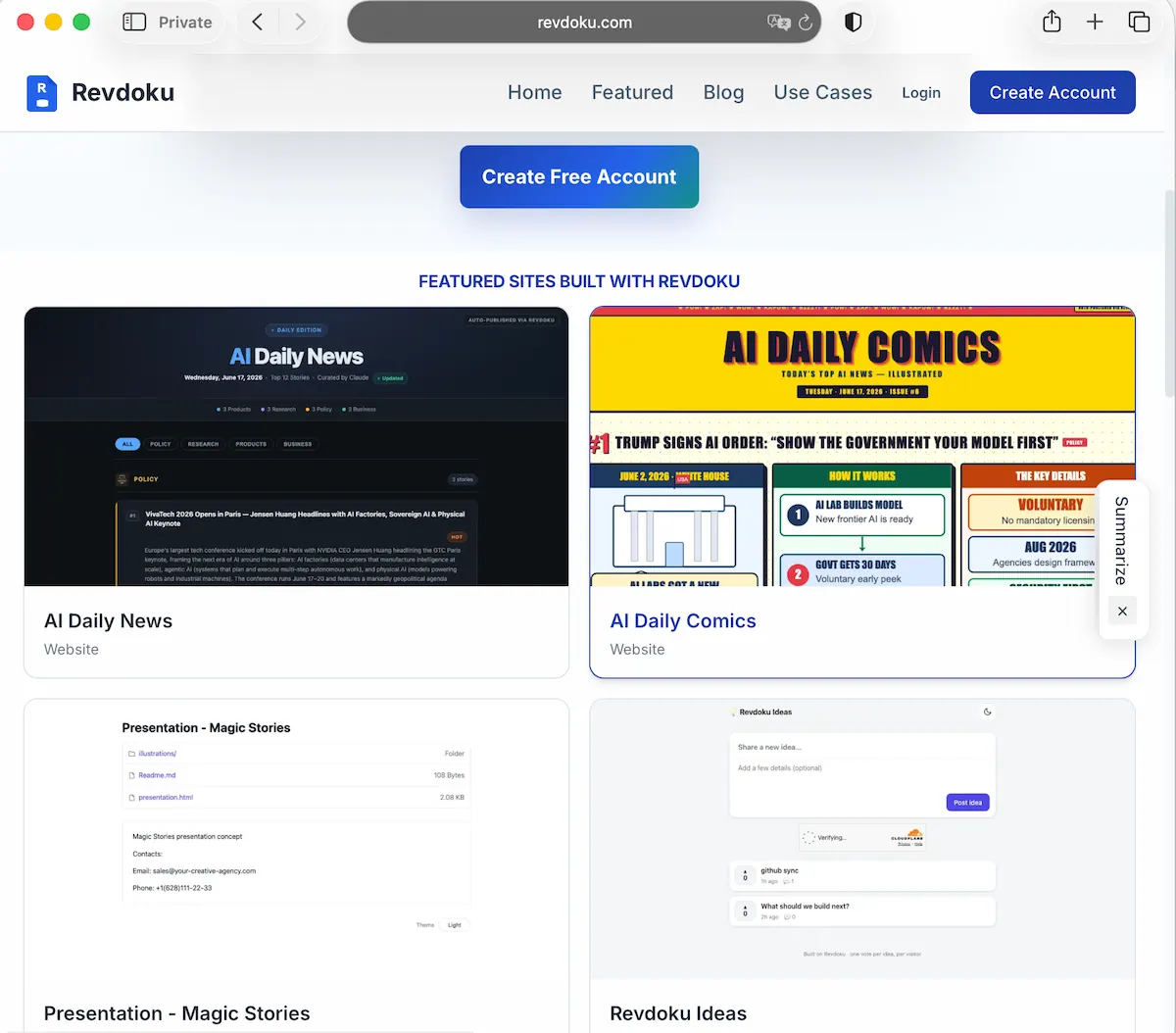Click the Presentation - Magic Stories card title
The width and height of the screenshot is (1176, 1033).
176,1013
